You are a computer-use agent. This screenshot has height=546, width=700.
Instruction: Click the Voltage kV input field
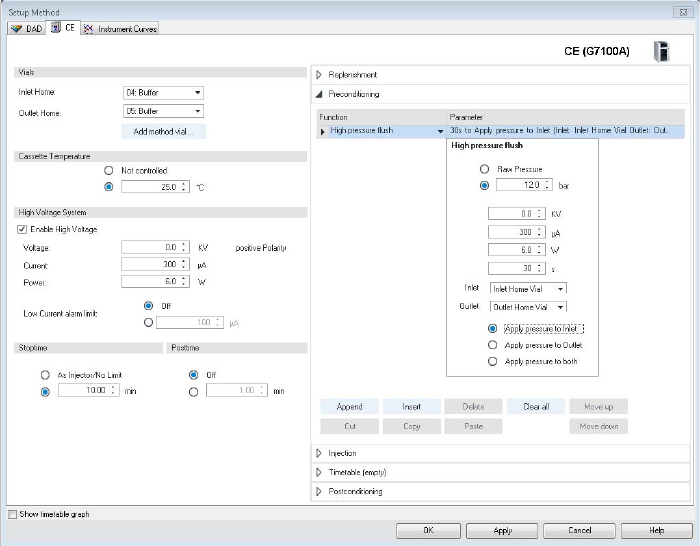(x=155, y=247)
